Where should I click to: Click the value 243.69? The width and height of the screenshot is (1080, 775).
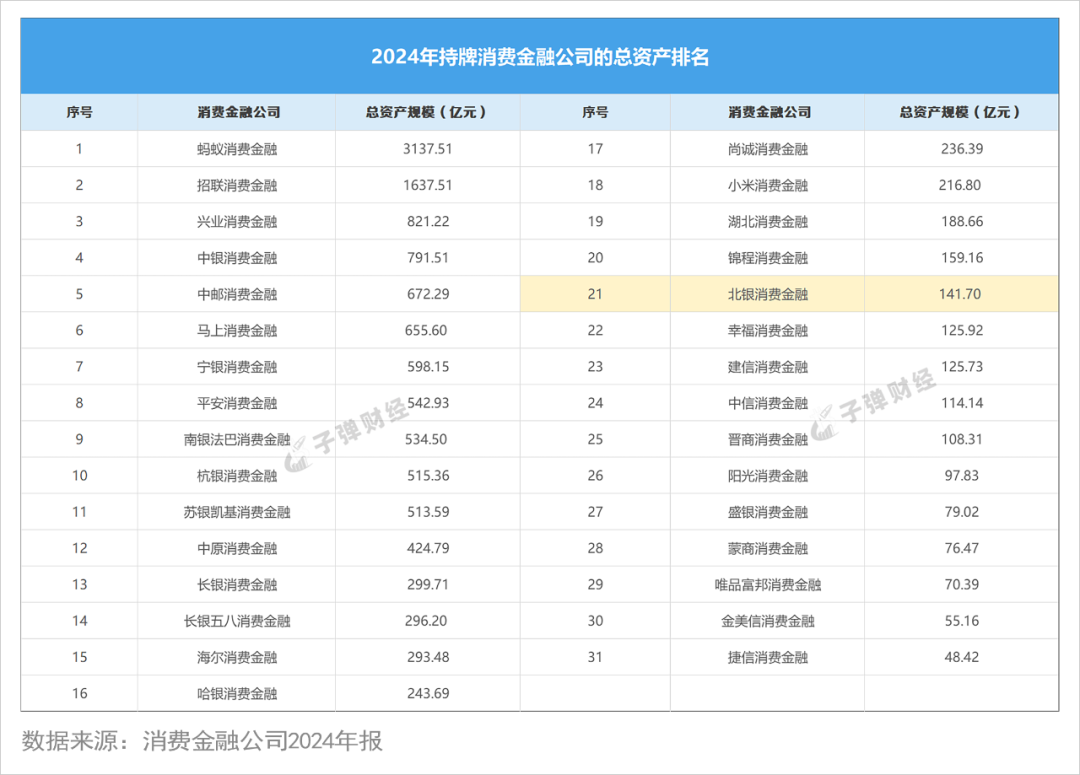click(x=428, y=694)
